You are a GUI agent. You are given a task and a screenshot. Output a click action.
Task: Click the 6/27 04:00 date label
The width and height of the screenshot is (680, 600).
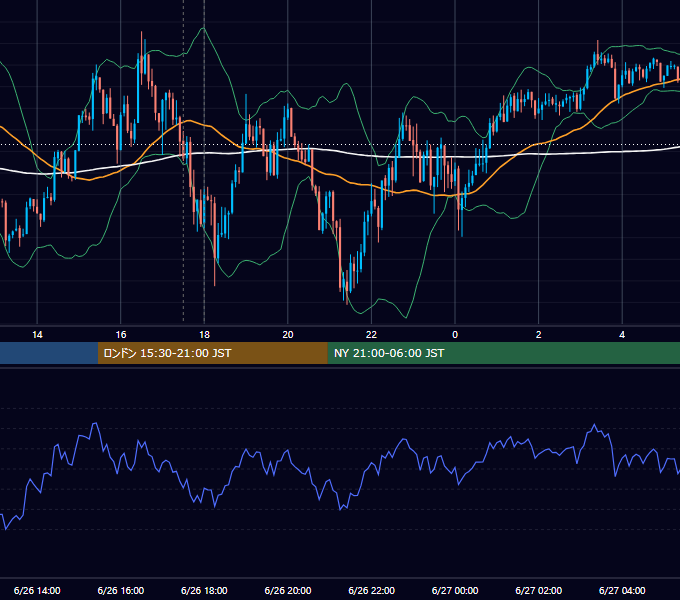[622, 590]
